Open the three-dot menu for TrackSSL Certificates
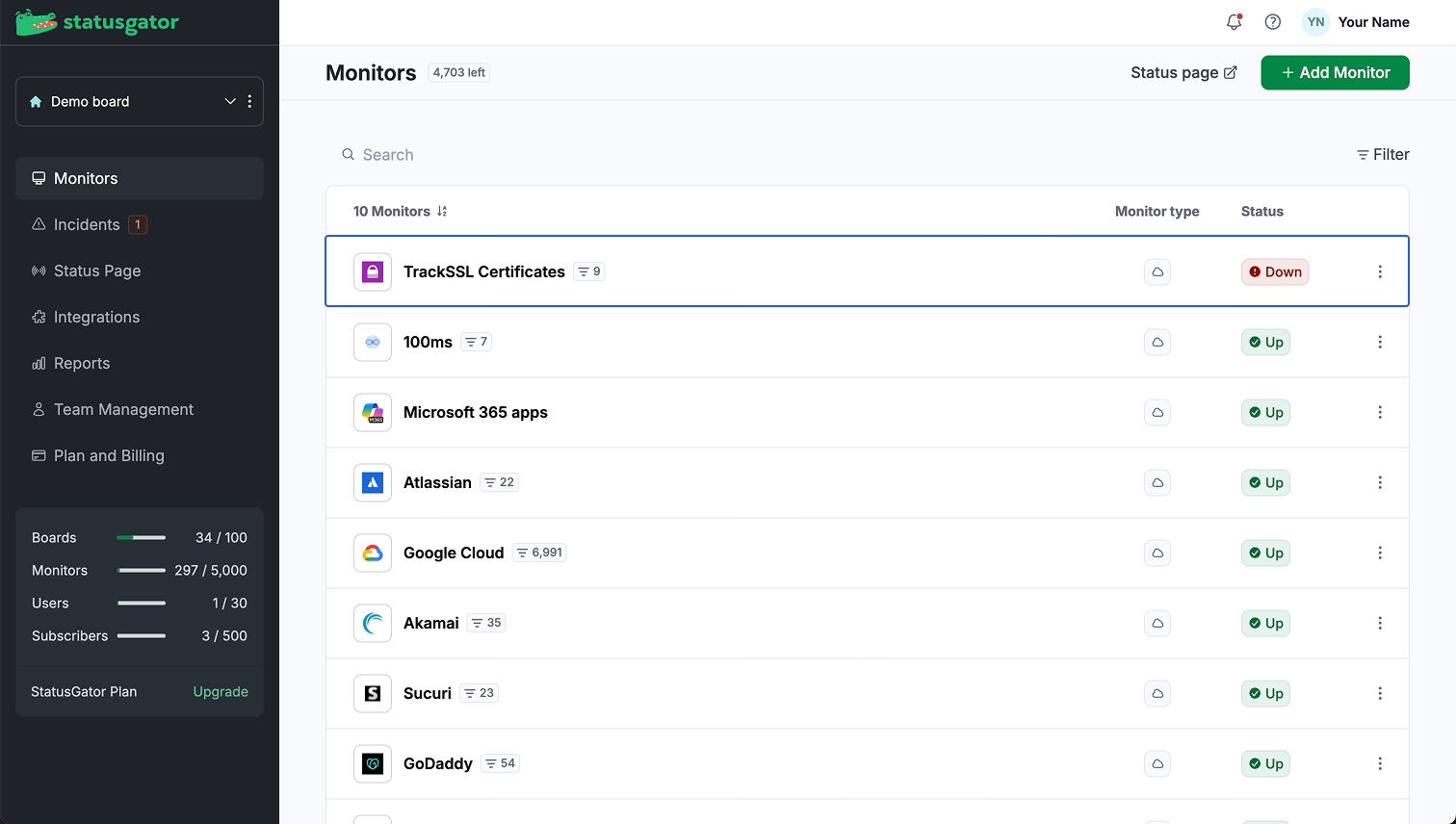Screen dimensions: 1456x824 click(1380, 271)
